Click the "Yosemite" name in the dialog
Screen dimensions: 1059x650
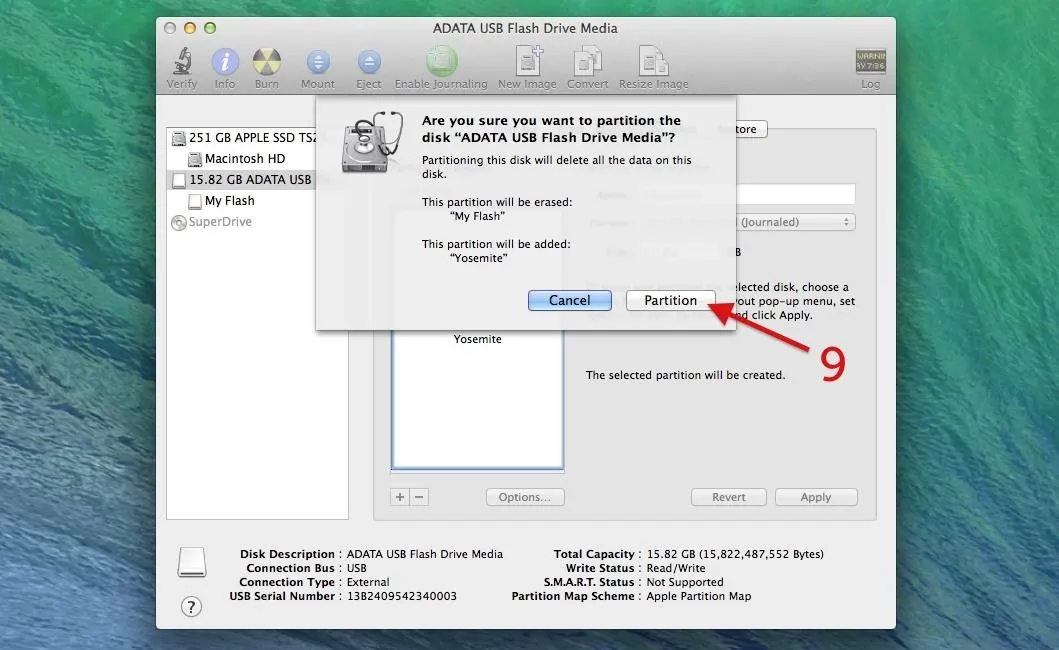tap(479, 258)
